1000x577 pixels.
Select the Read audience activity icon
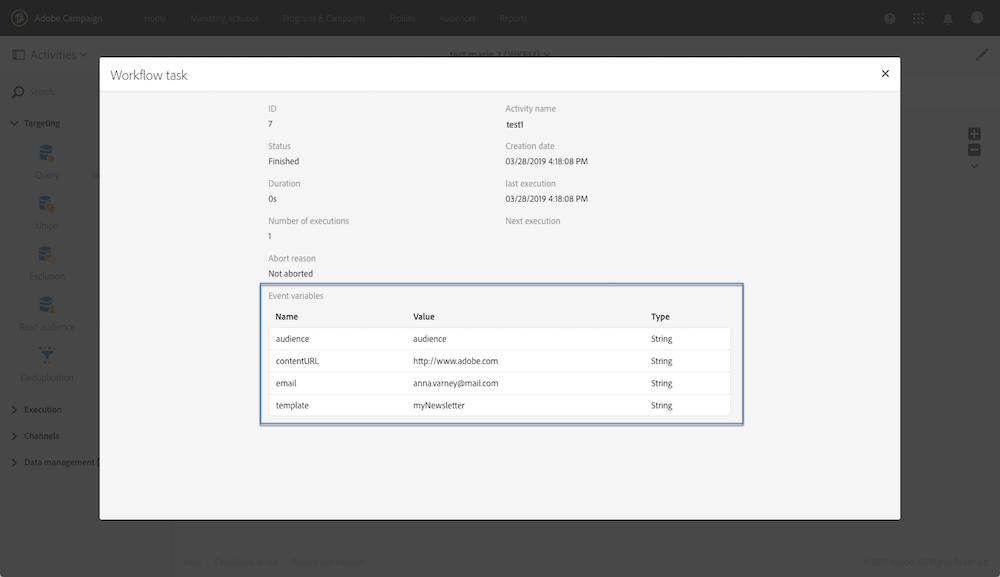click(47, 305)
